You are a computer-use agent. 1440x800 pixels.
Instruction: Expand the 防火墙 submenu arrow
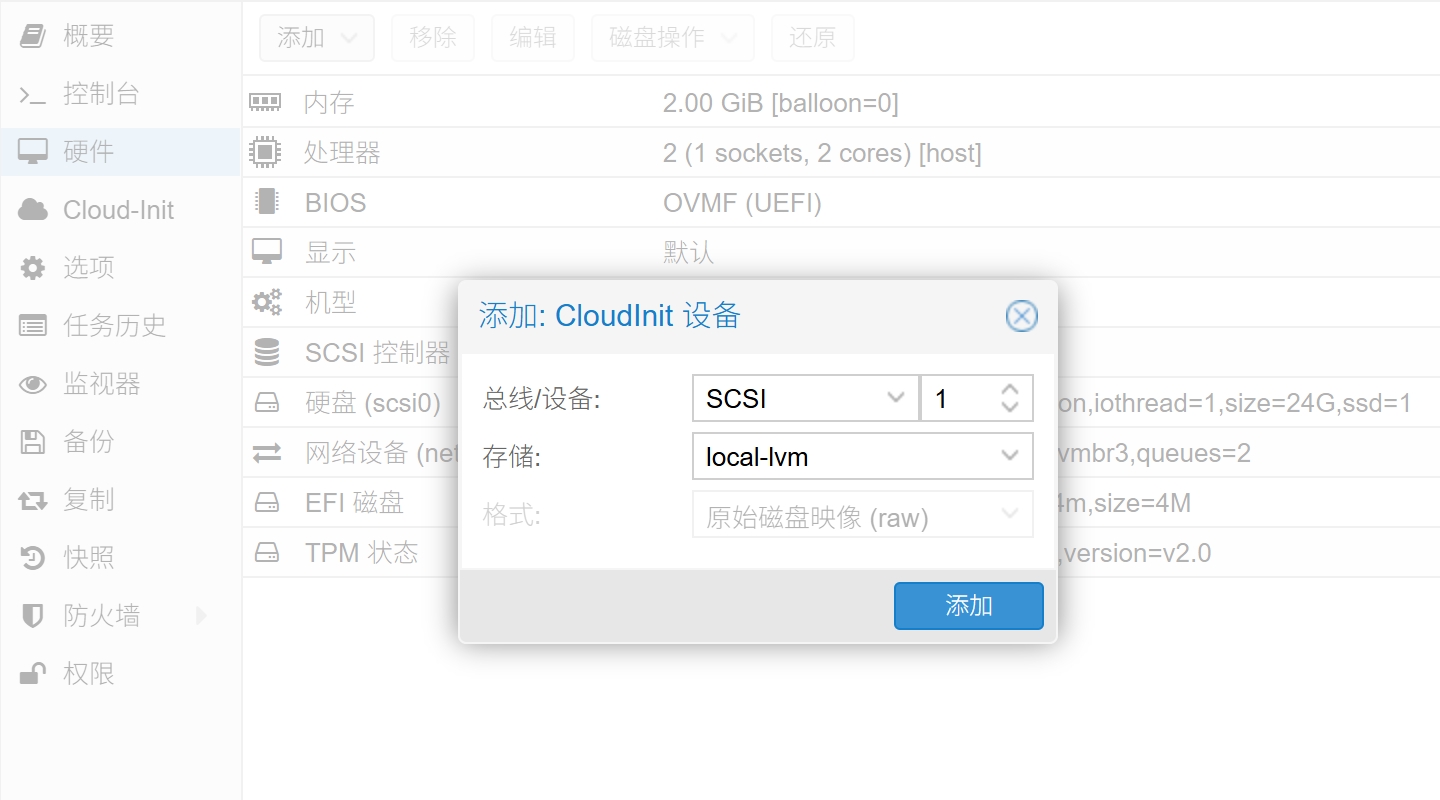201,616
